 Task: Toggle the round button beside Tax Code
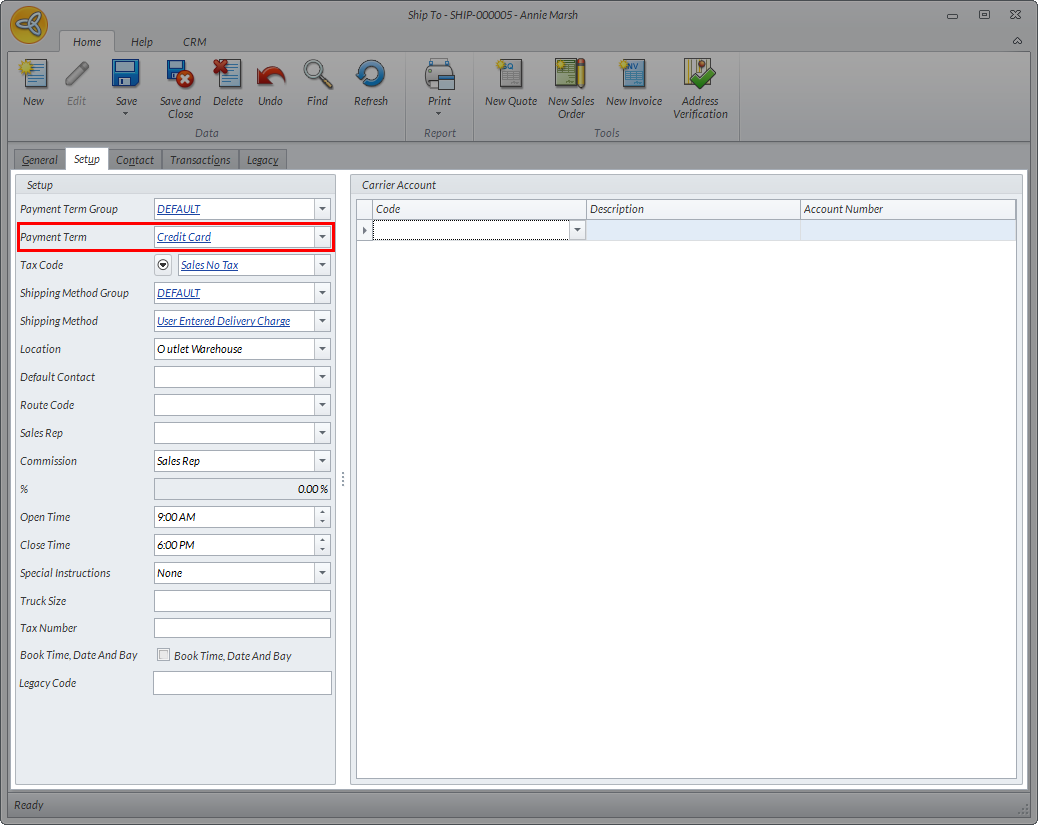click(x=163, y=265)
